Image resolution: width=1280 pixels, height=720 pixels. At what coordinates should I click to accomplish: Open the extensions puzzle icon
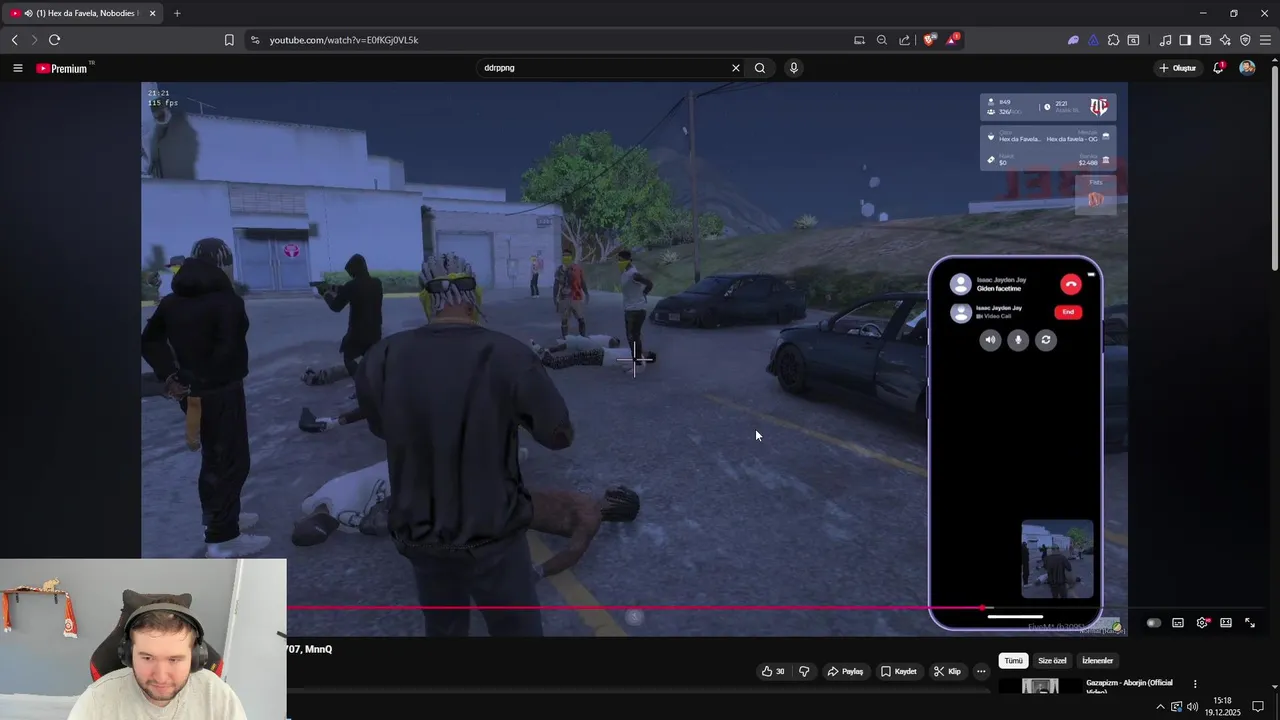[1113, 40]
